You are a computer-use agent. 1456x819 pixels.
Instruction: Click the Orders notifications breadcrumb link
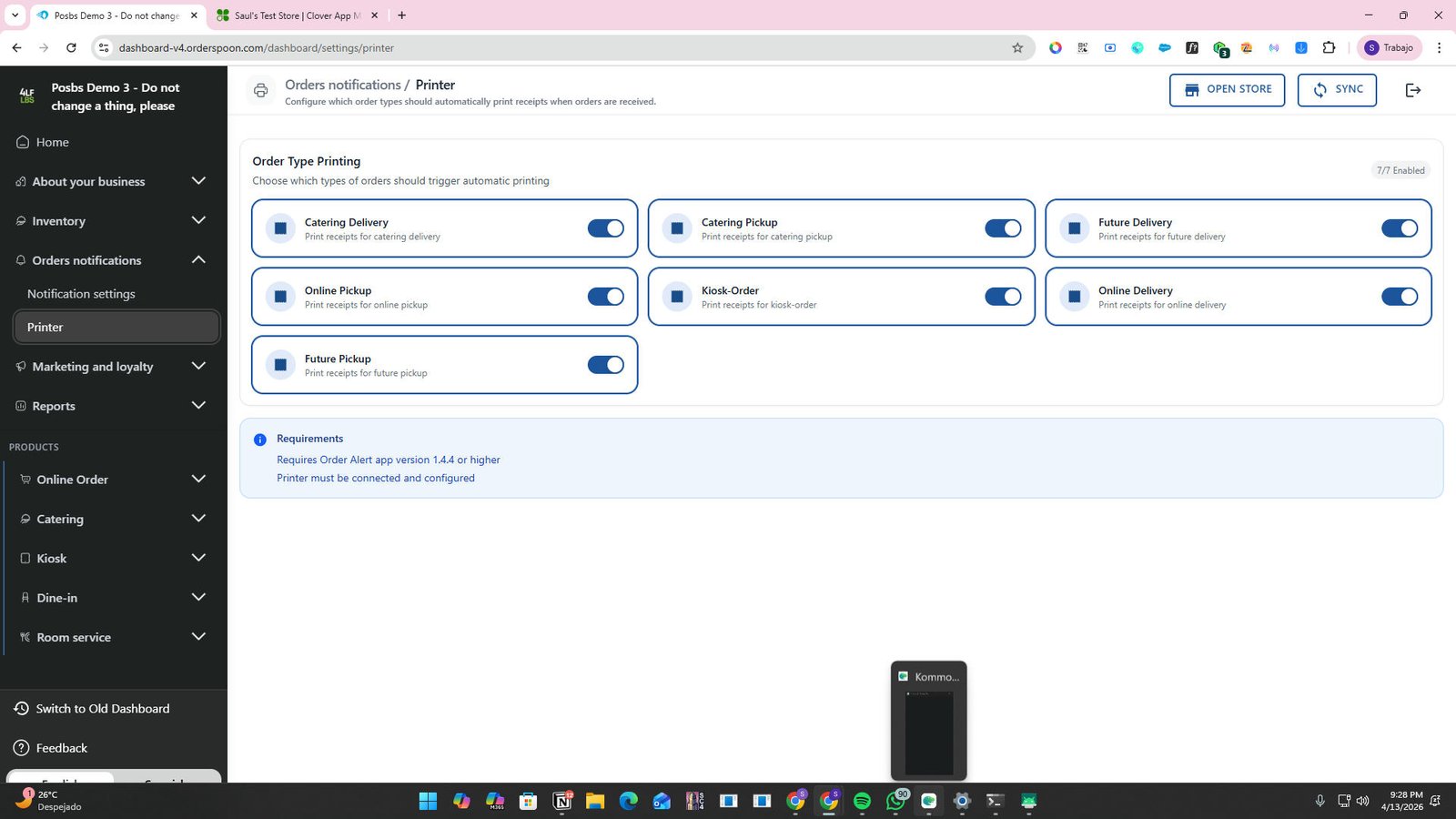343,85
